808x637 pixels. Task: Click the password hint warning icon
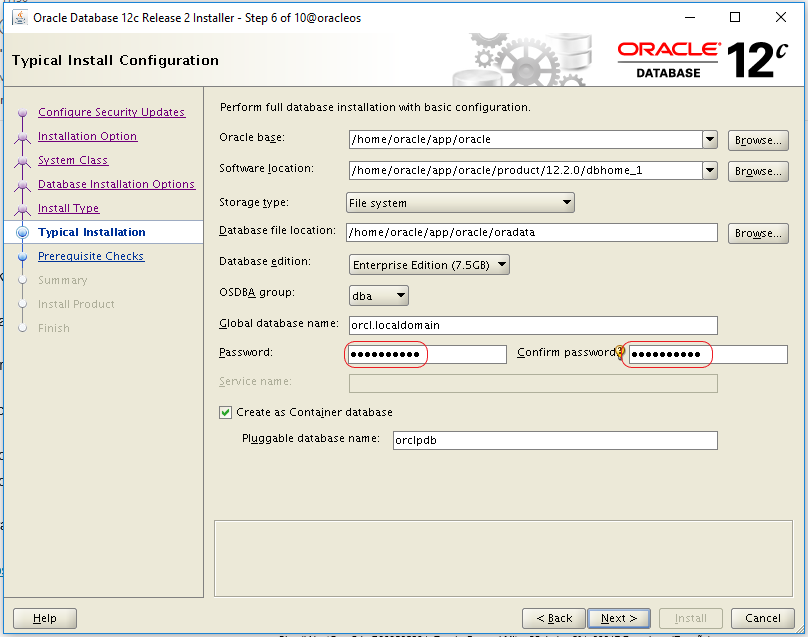pos(620,352)
